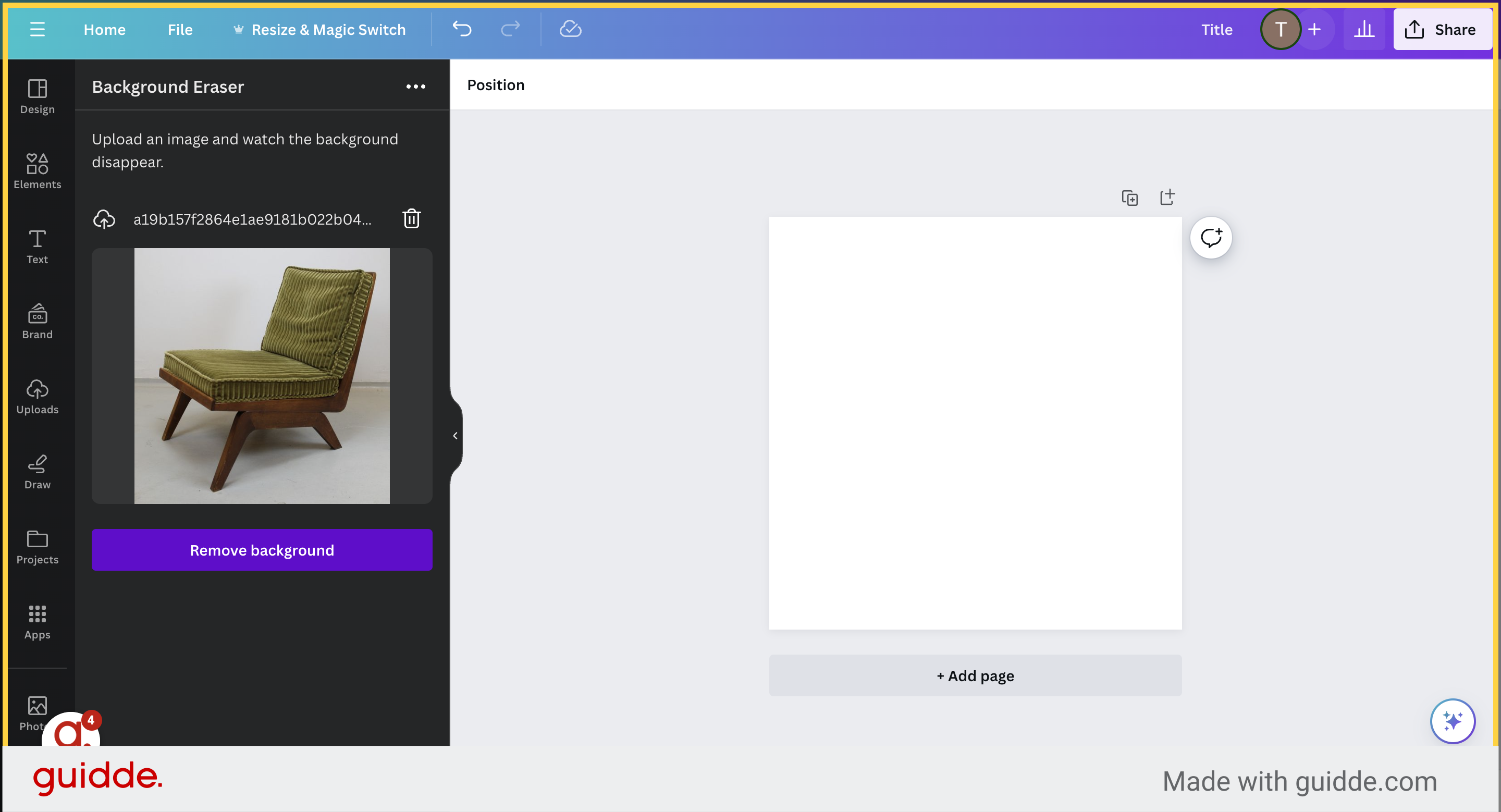Open the Projects panel
The width and height of the screenshot is (1501, 812).
(x=38, y=544)
